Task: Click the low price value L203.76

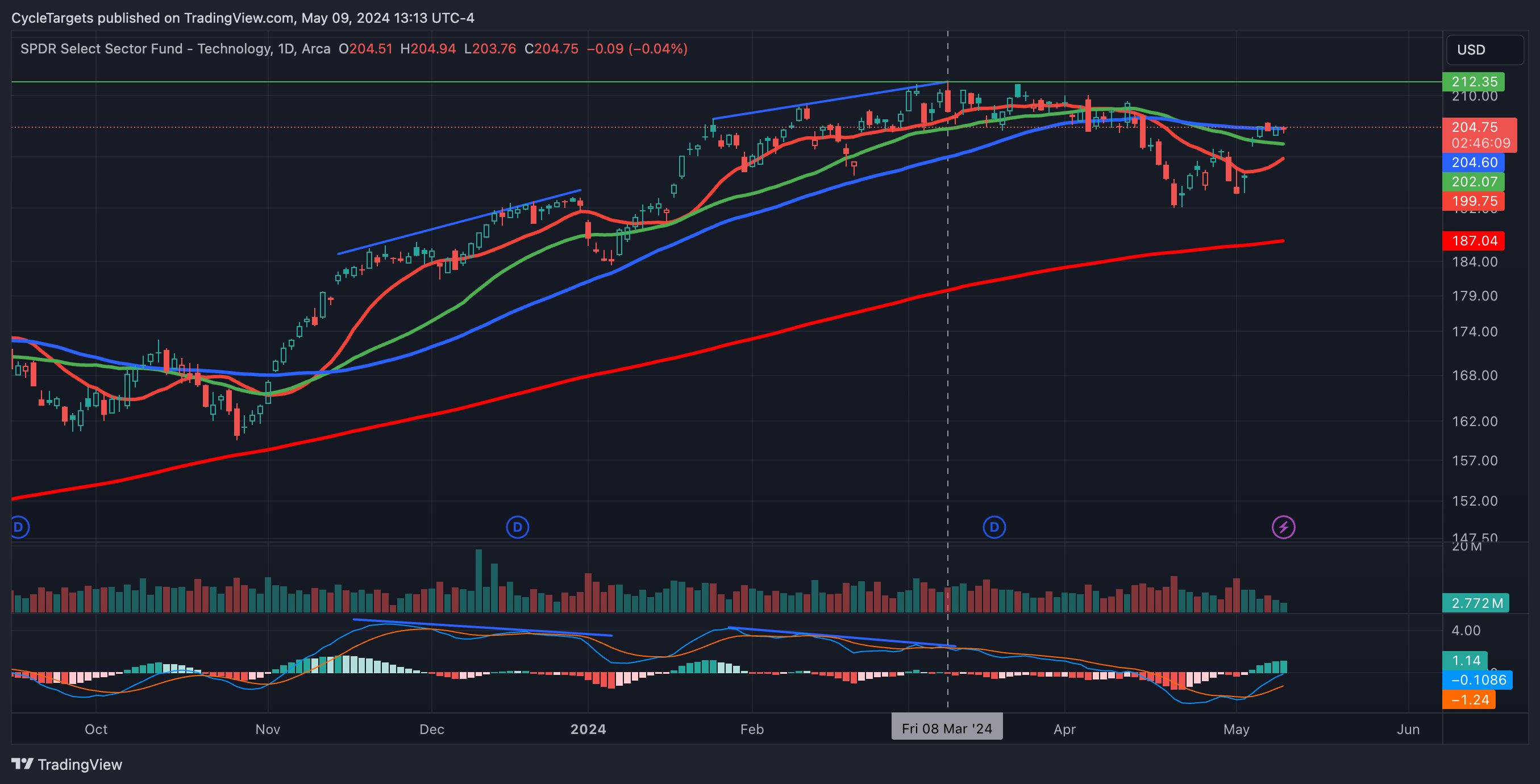Action: (x=490, y=48)
